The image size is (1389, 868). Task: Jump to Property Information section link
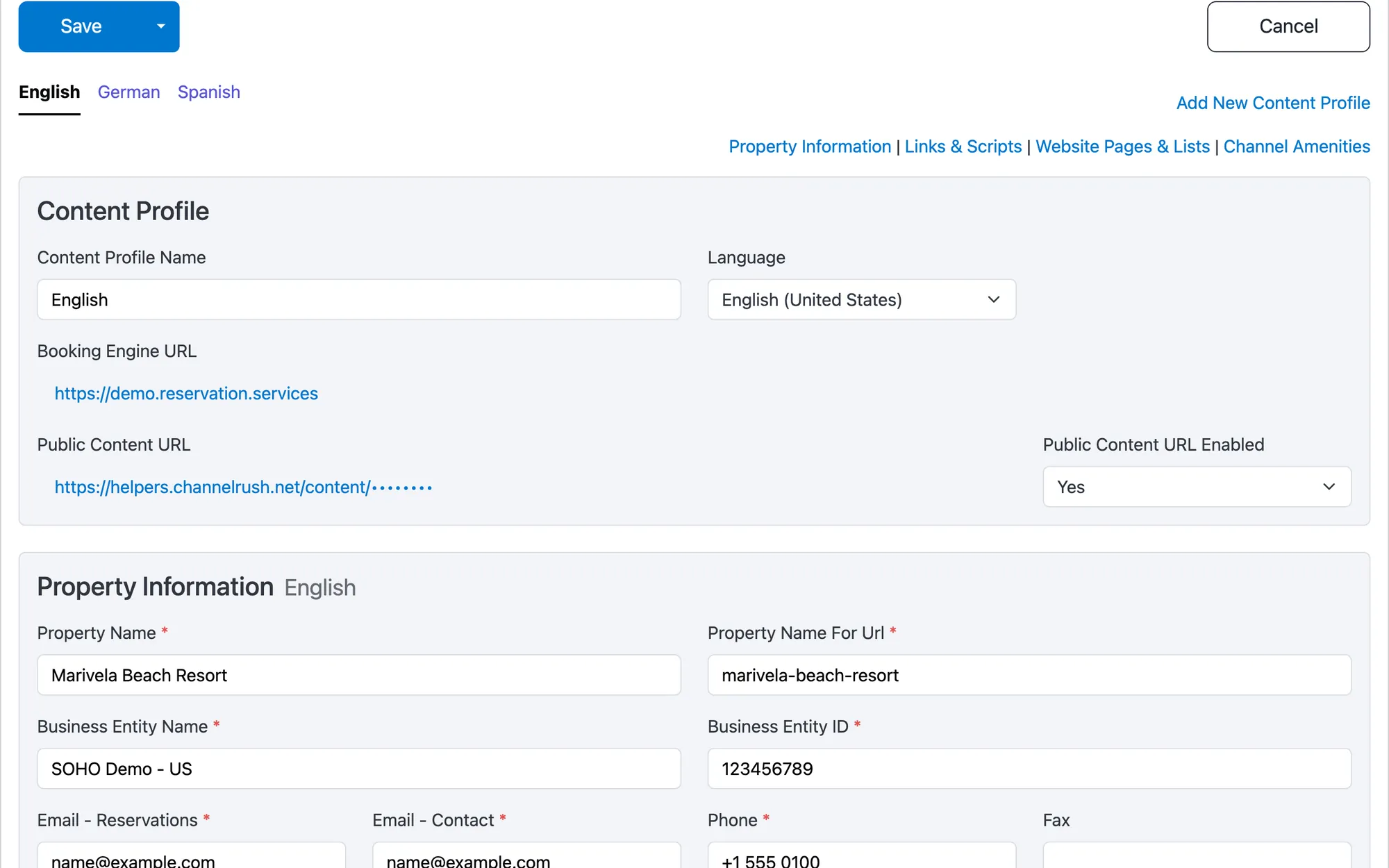[810, 147]
